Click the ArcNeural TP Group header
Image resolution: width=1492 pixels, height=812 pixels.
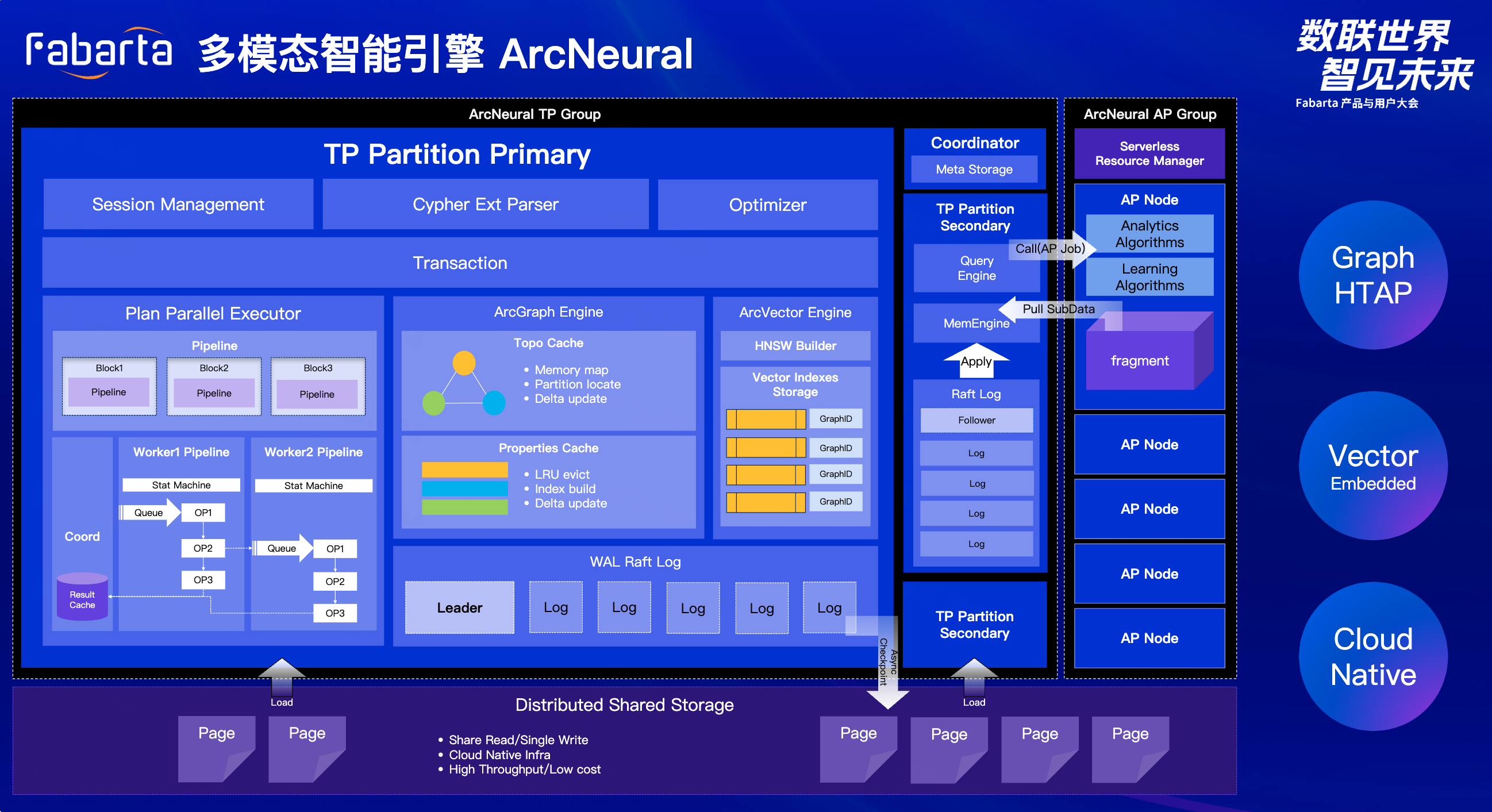pyautogui.click(x=534, y=114)
